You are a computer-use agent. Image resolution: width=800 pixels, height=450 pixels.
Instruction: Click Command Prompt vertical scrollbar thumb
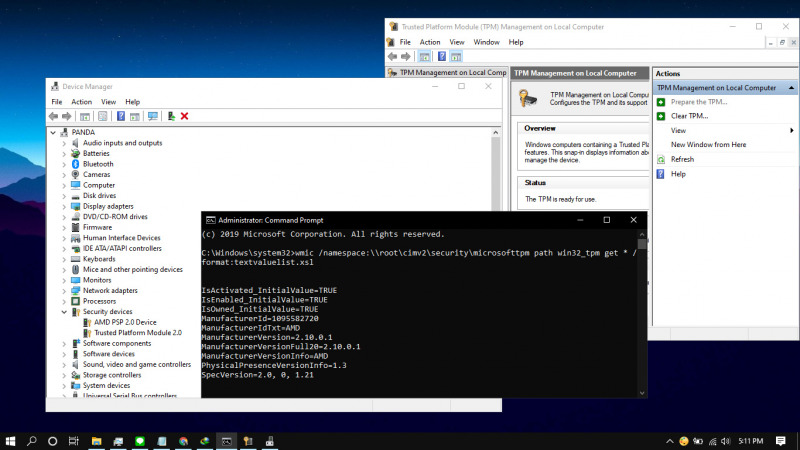(x=642, y=244)
